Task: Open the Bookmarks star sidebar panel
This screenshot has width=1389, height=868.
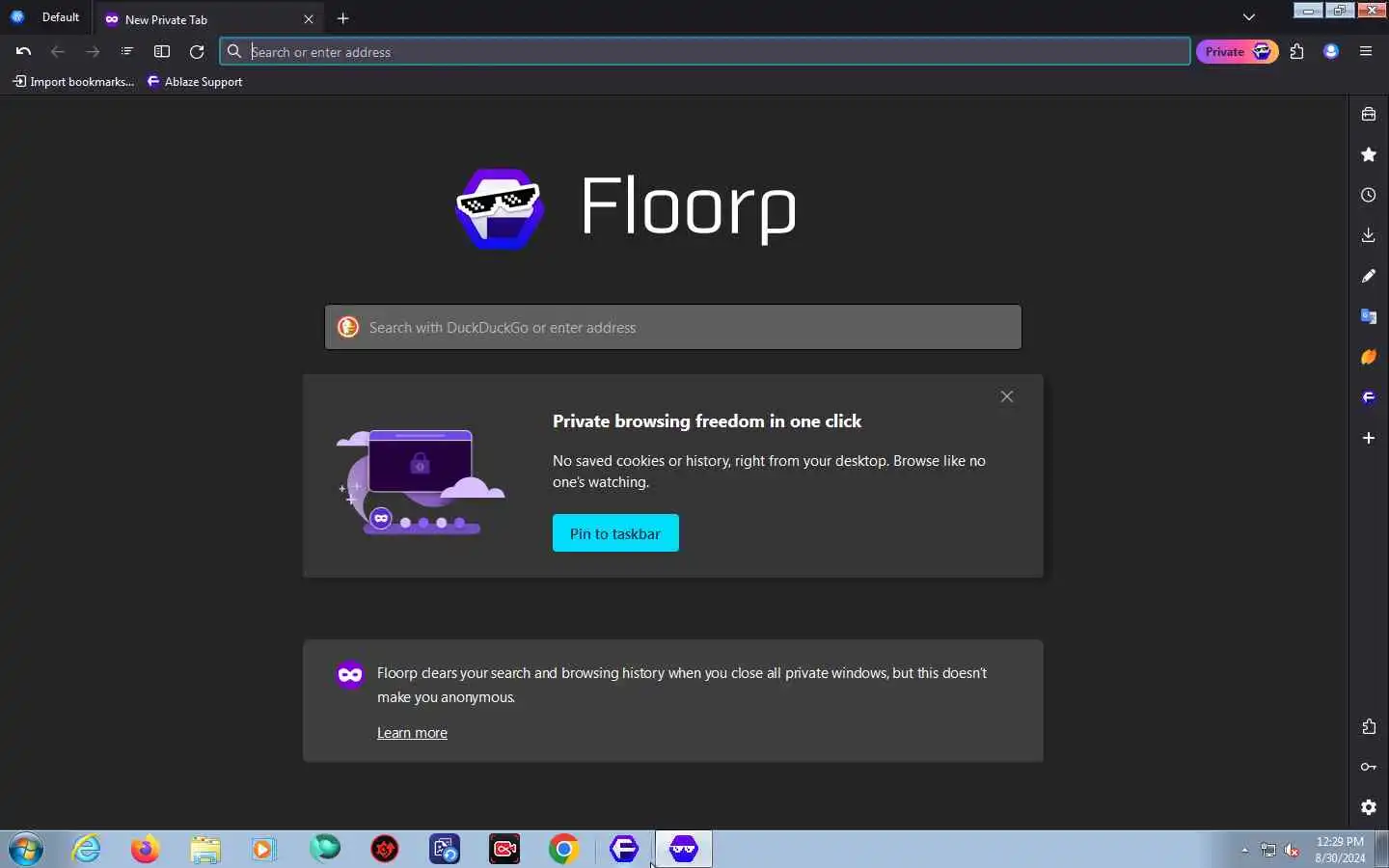Action: point(1369,154)
